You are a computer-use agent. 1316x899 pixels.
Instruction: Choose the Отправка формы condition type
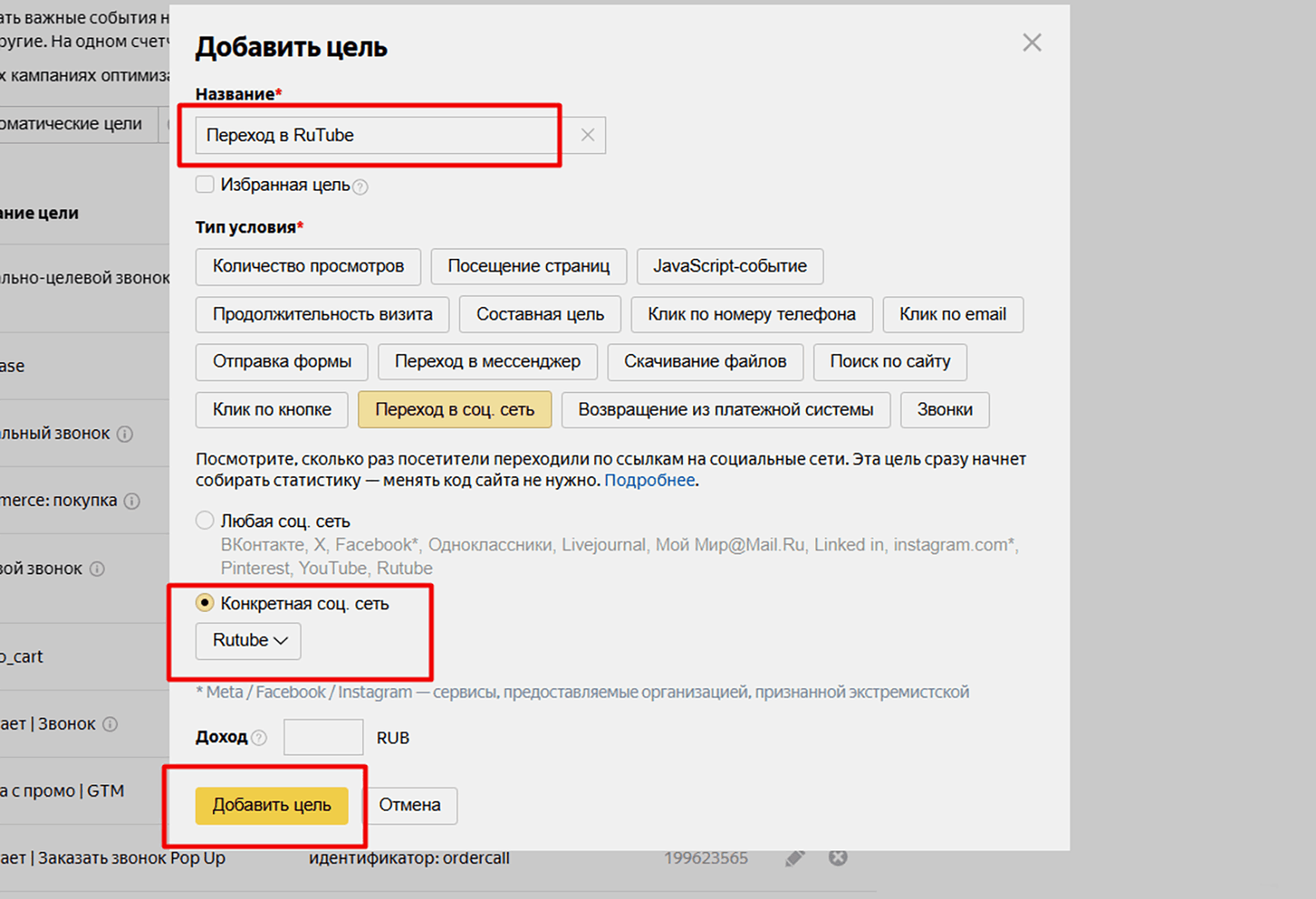[x=282, y=361]
